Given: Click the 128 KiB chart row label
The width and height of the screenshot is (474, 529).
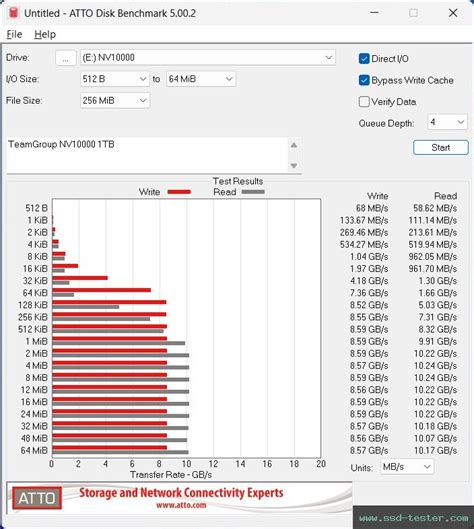Looking at the screenshot, I should point(33,305).
